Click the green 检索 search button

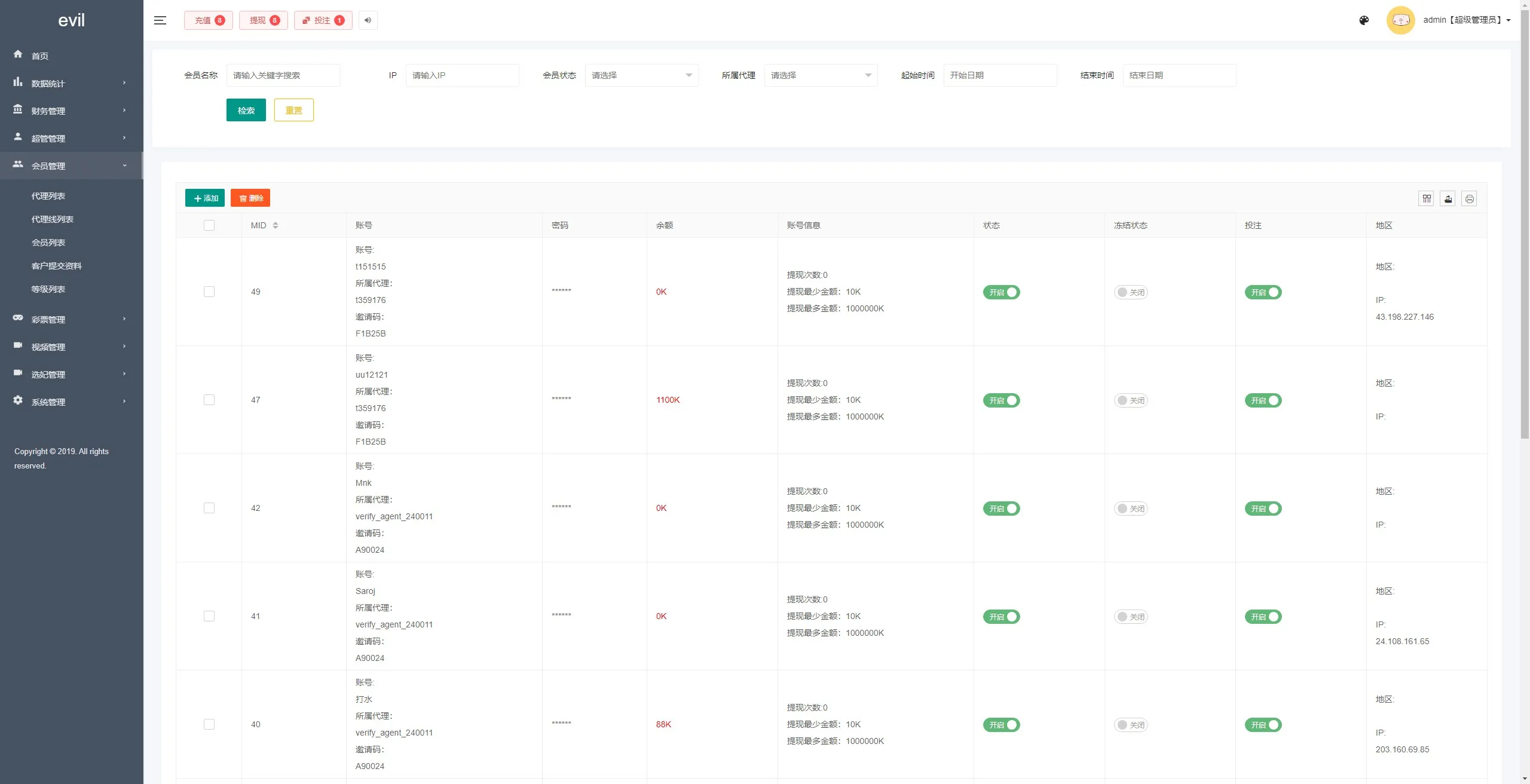pyautogui.click(x=246, y=110)
